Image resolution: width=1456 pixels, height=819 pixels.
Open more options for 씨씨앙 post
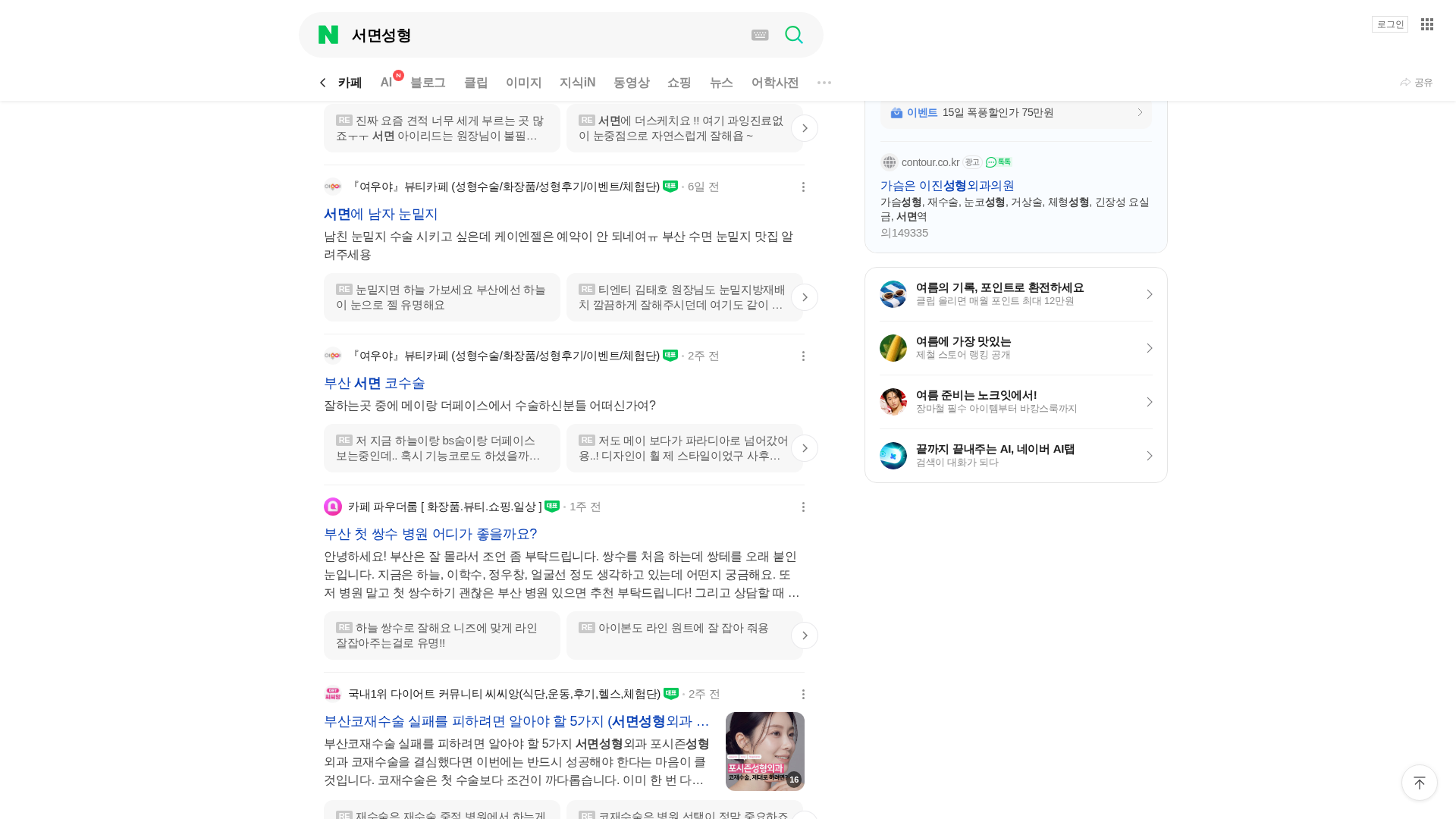click(x=803, y=694)
